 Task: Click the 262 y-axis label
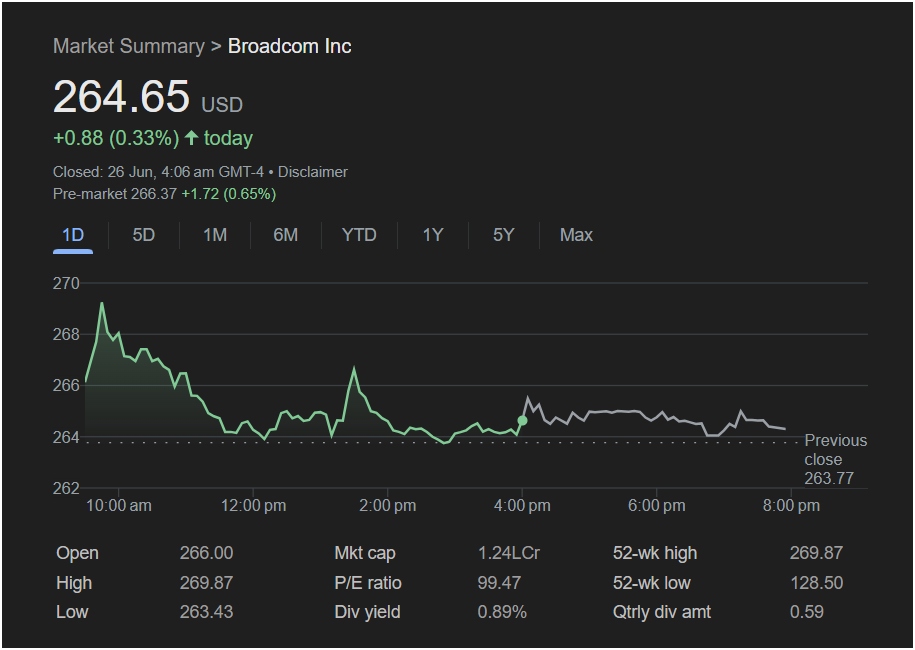click(66, 488)
